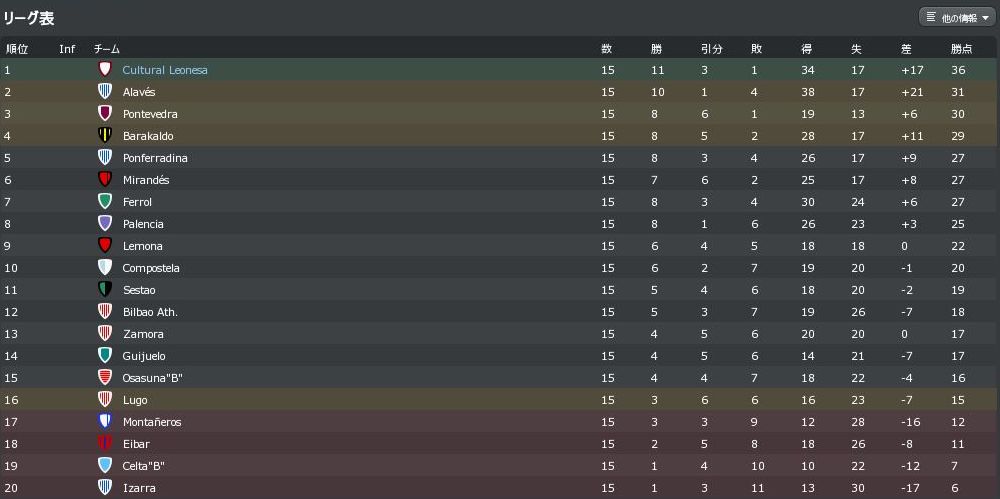
Task: Click the Barakaldo yellow-black striped crest
Action: [105, 136]
